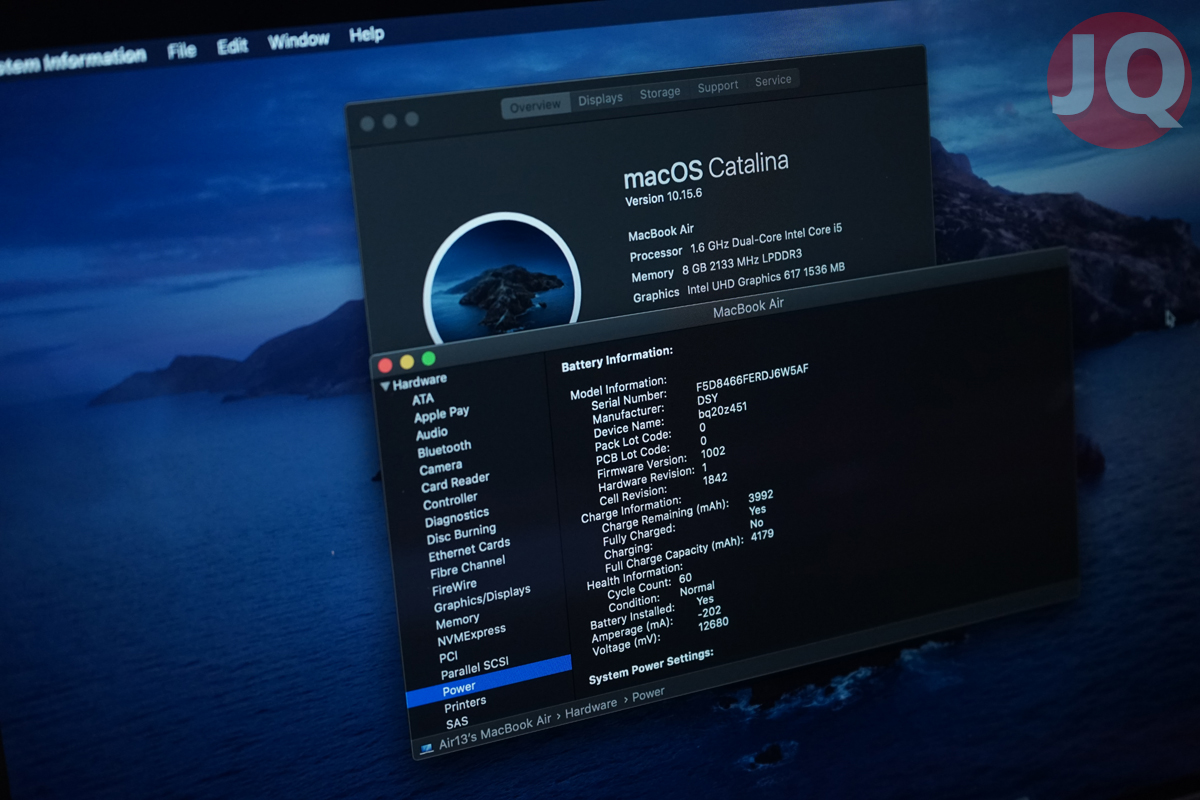1200x800 pixels.
Task: Switch to the Overview tab
Action: tap(536, 106)
